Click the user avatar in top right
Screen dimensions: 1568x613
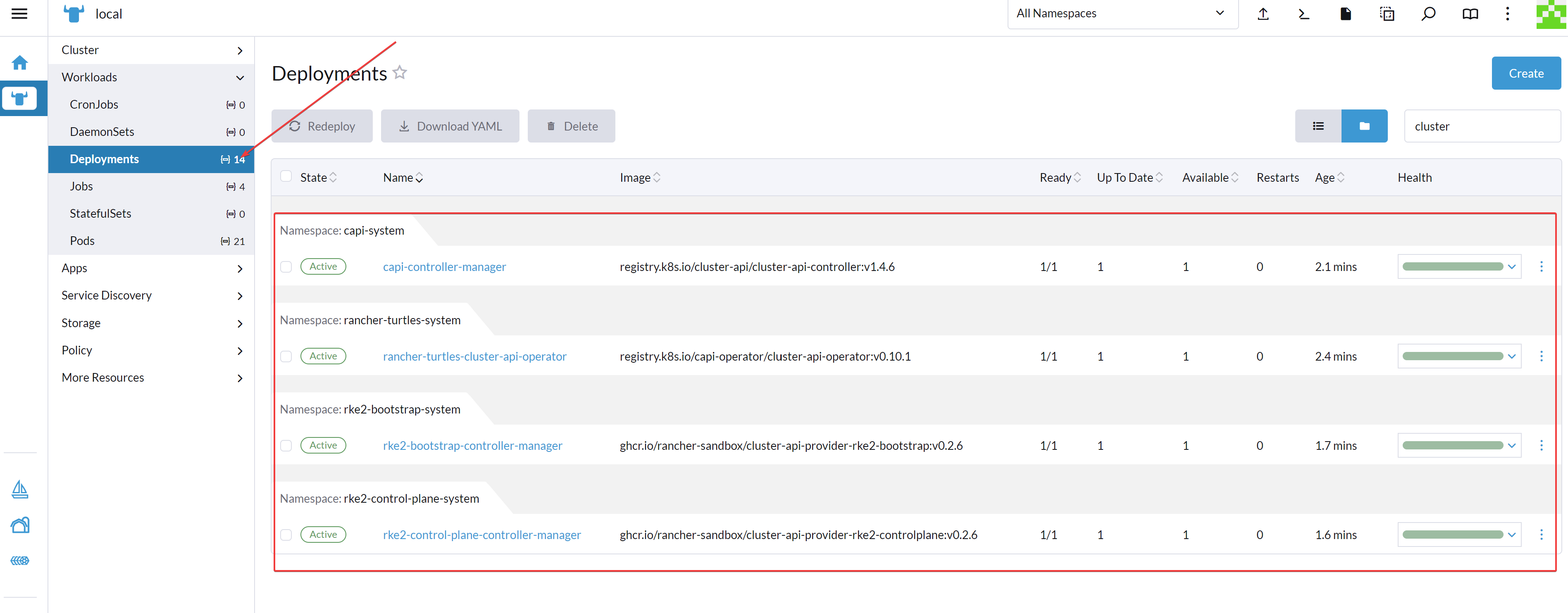[x=1550, y=14]
